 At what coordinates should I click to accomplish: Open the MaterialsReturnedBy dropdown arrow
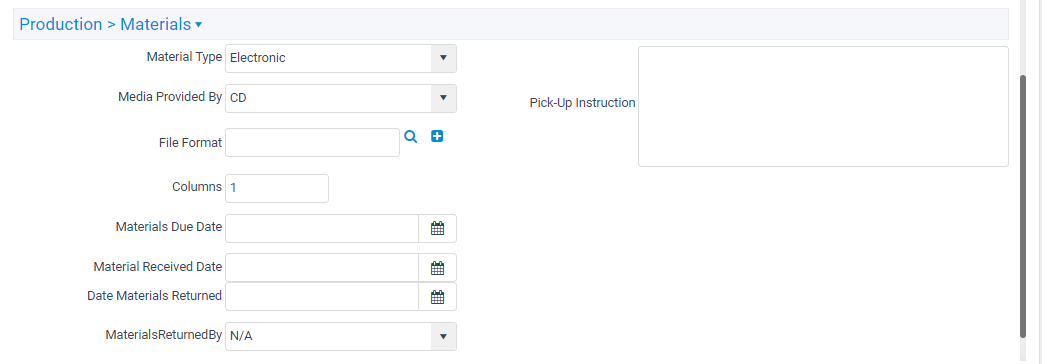(x=443, y=337)
